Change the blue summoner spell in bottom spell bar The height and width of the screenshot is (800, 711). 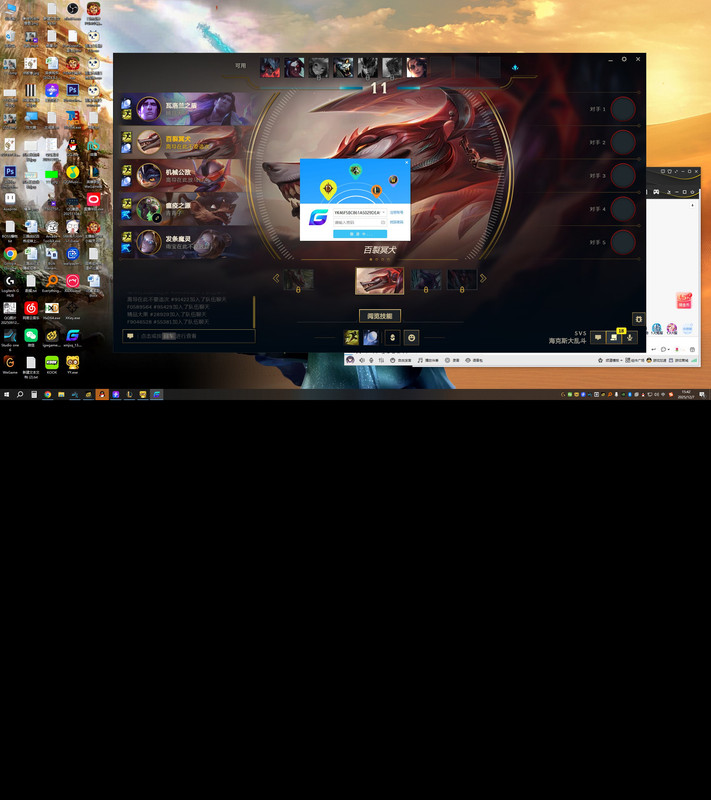pyautogui.click(x=371, y=337)
